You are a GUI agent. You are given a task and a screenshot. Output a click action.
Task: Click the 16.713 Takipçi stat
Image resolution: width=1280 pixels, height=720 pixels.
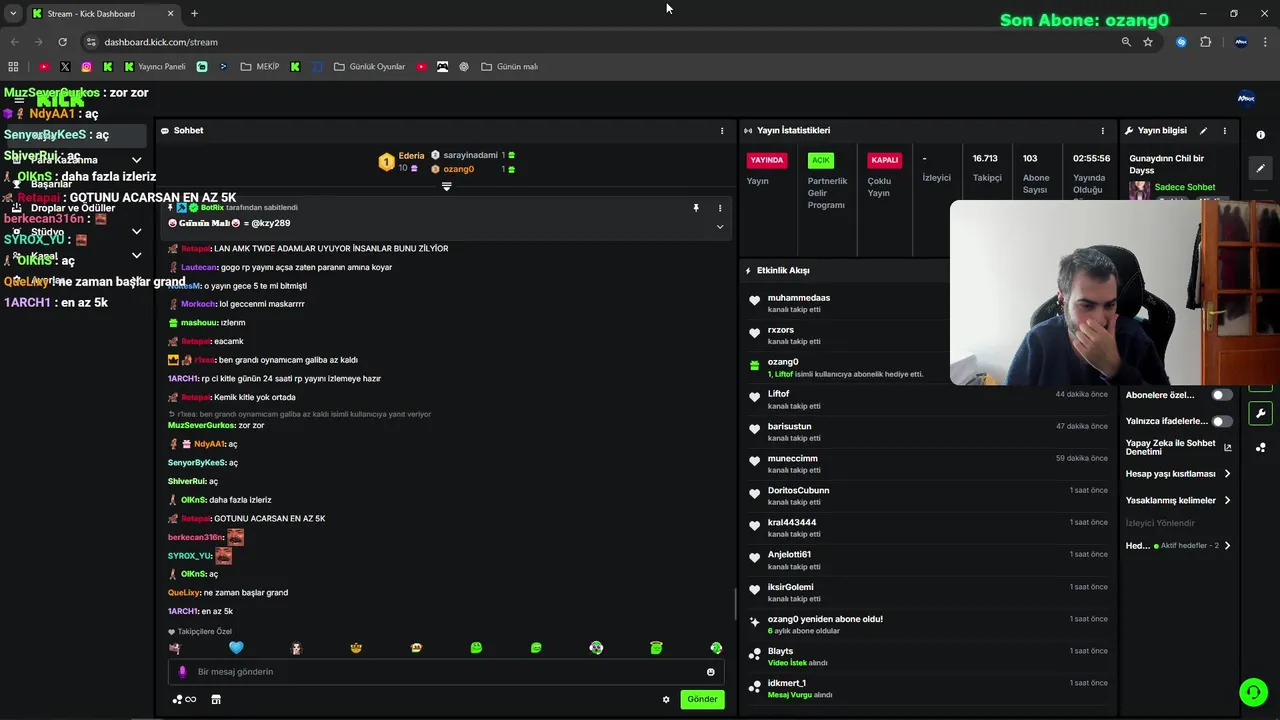pyautogui.click(x=986, y=168)
